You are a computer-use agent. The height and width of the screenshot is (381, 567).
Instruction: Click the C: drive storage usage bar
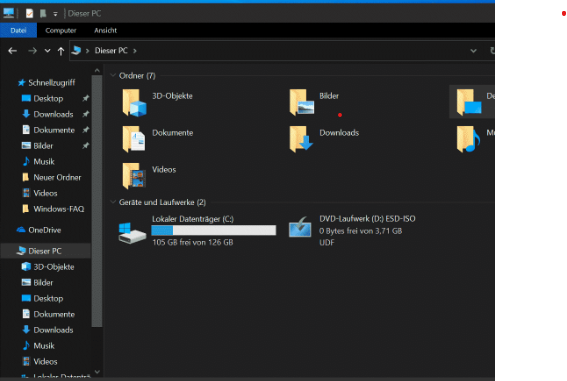(x=214, y=230)
